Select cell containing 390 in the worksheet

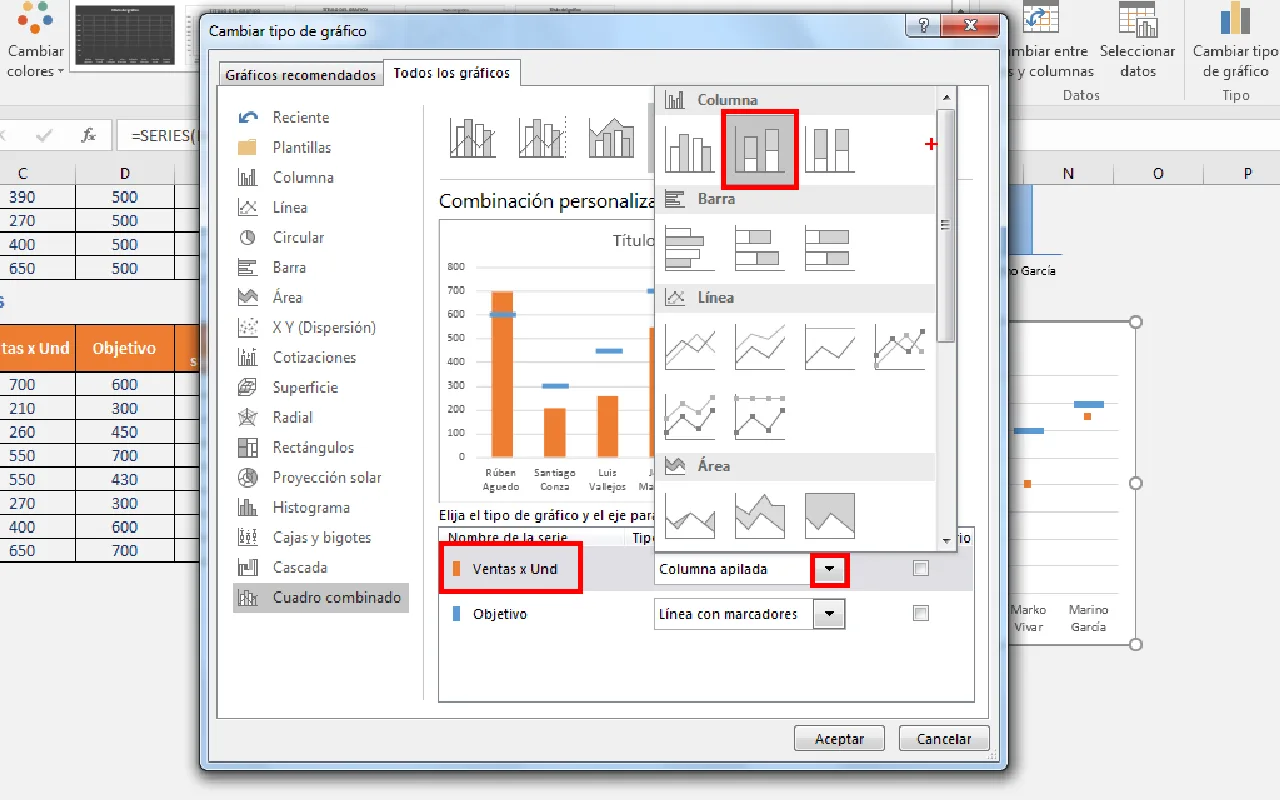[22, 197]
